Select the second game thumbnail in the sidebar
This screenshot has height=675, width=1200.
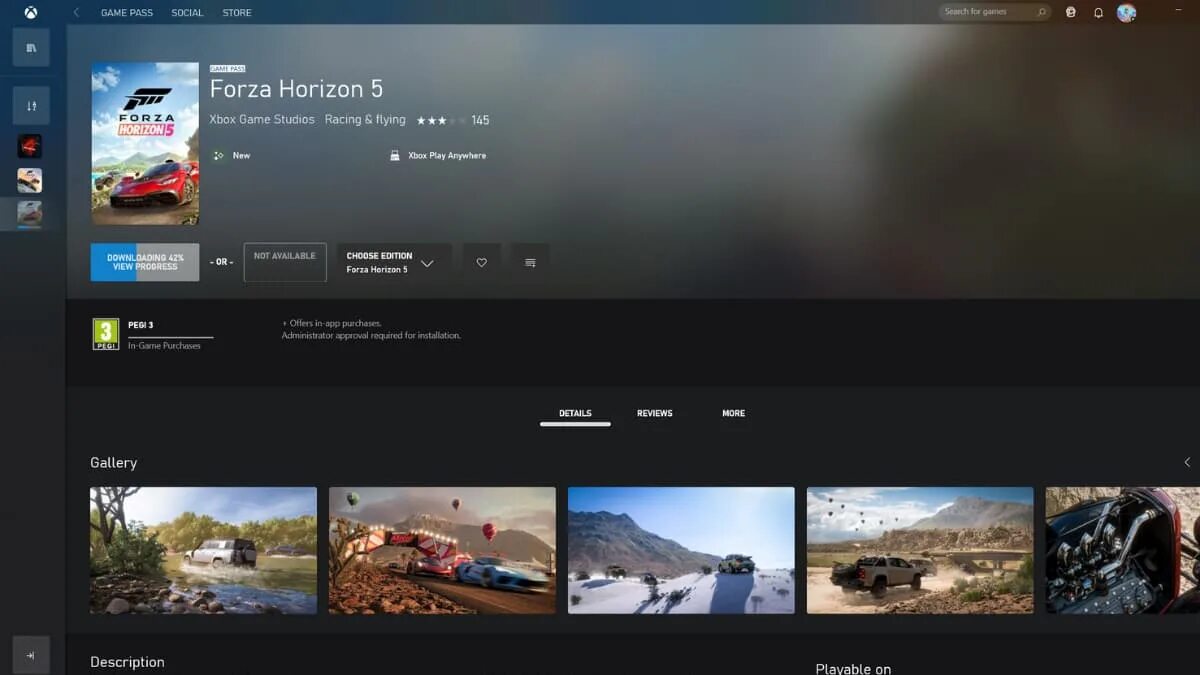pyautogui.click(x=30, y=181)
